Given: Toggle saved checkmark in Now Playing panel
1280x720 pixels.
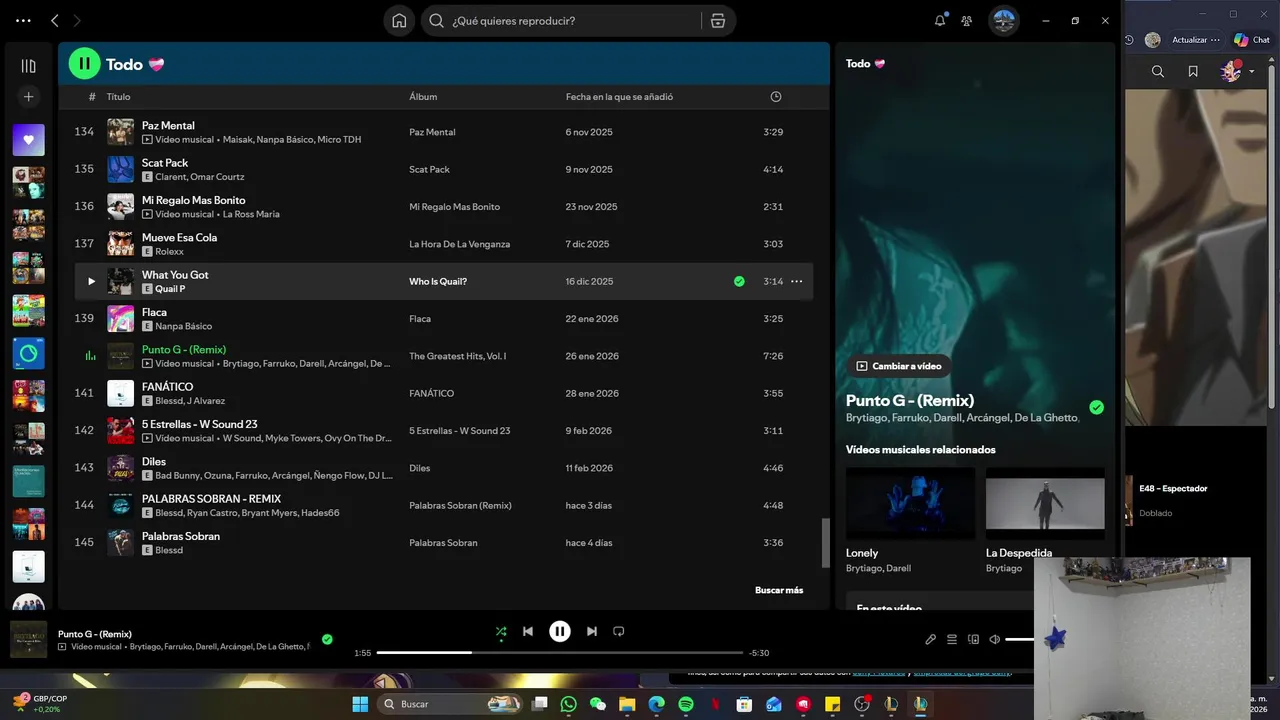Looking at the screenshot, I should click(x=1097, y=407).
